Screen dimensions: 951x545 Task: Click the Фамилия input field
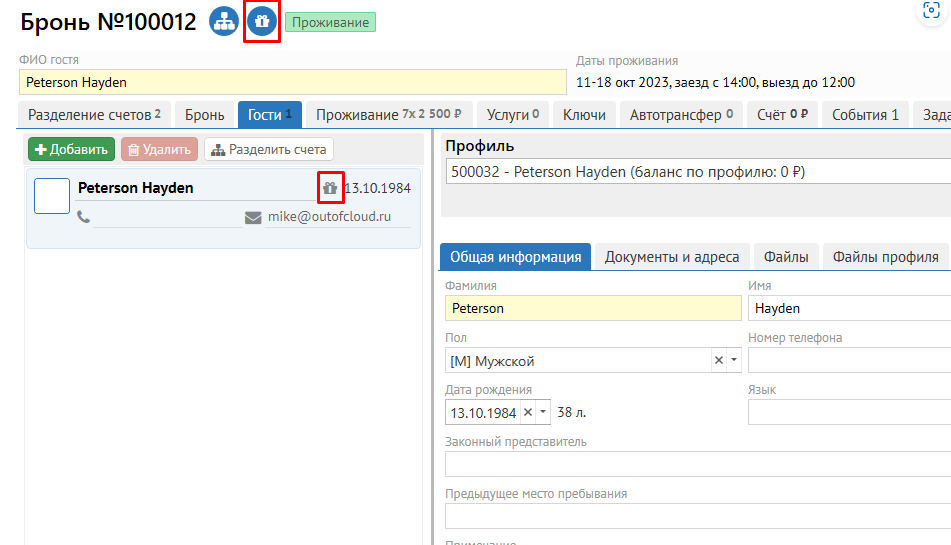[592, 308]
